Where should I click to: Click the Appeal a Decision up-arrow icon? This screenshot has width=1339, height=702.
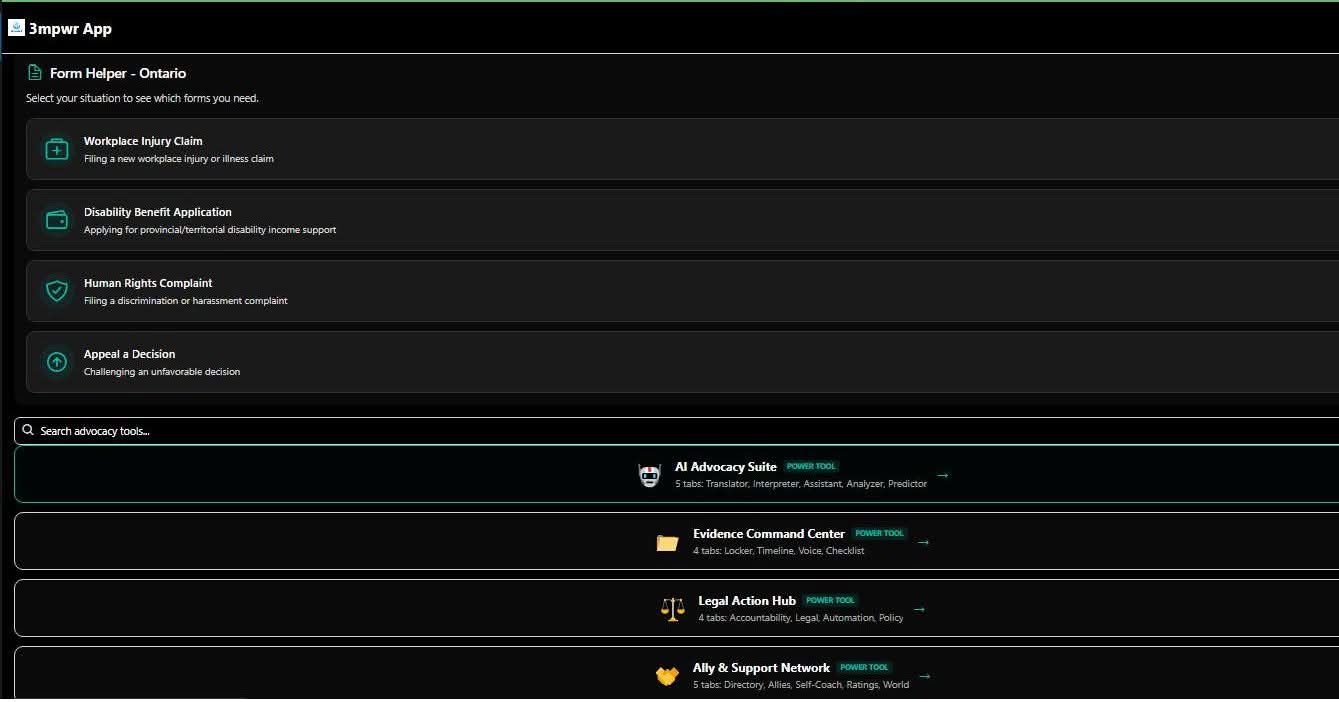(x=57, y=362)
